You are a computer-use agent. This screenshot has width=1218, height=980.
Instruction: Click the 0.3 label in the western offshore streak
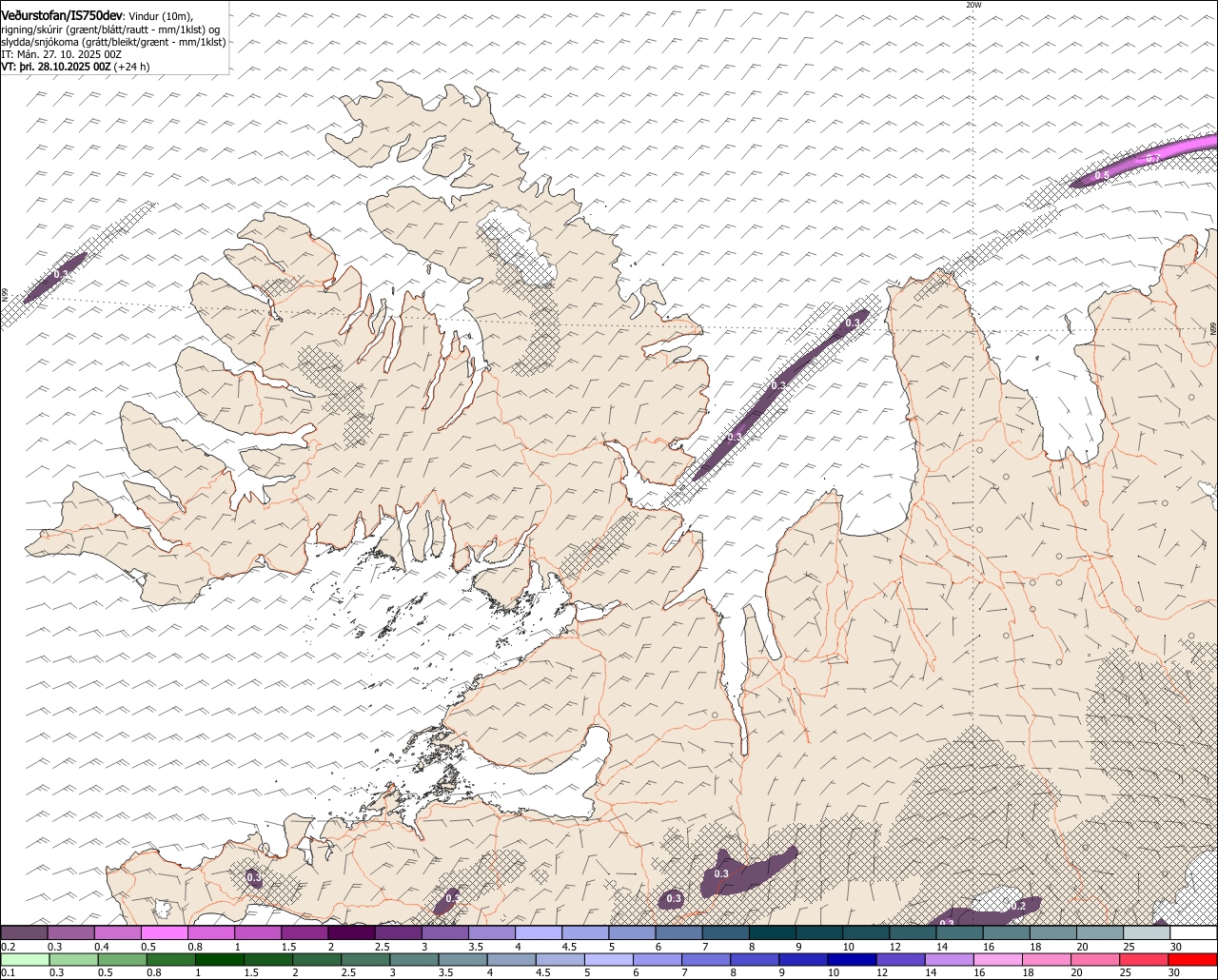pyautogui.click(x=61, y=274)
